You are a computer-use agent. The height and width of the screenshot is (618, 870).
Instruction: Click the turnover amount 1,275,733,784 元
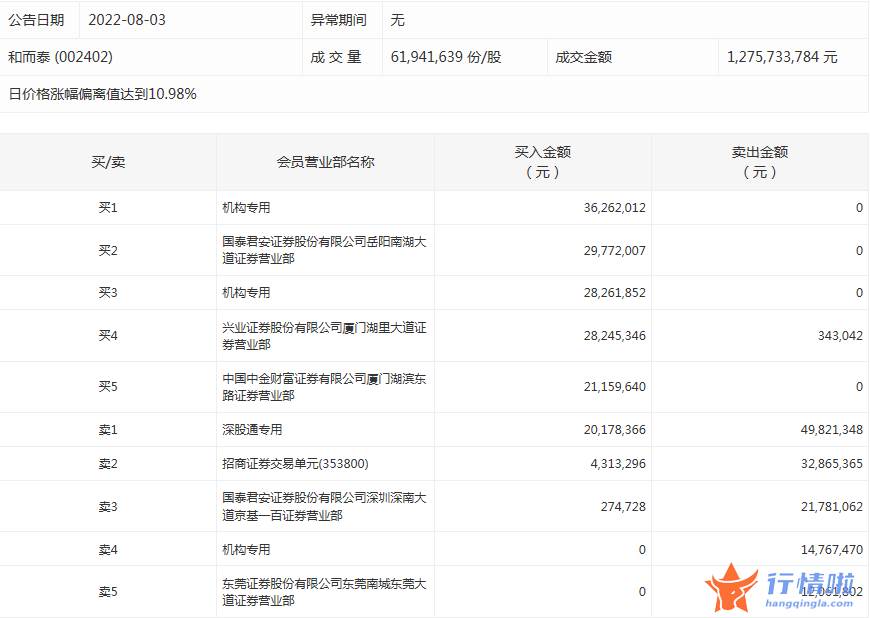(782, 57)
